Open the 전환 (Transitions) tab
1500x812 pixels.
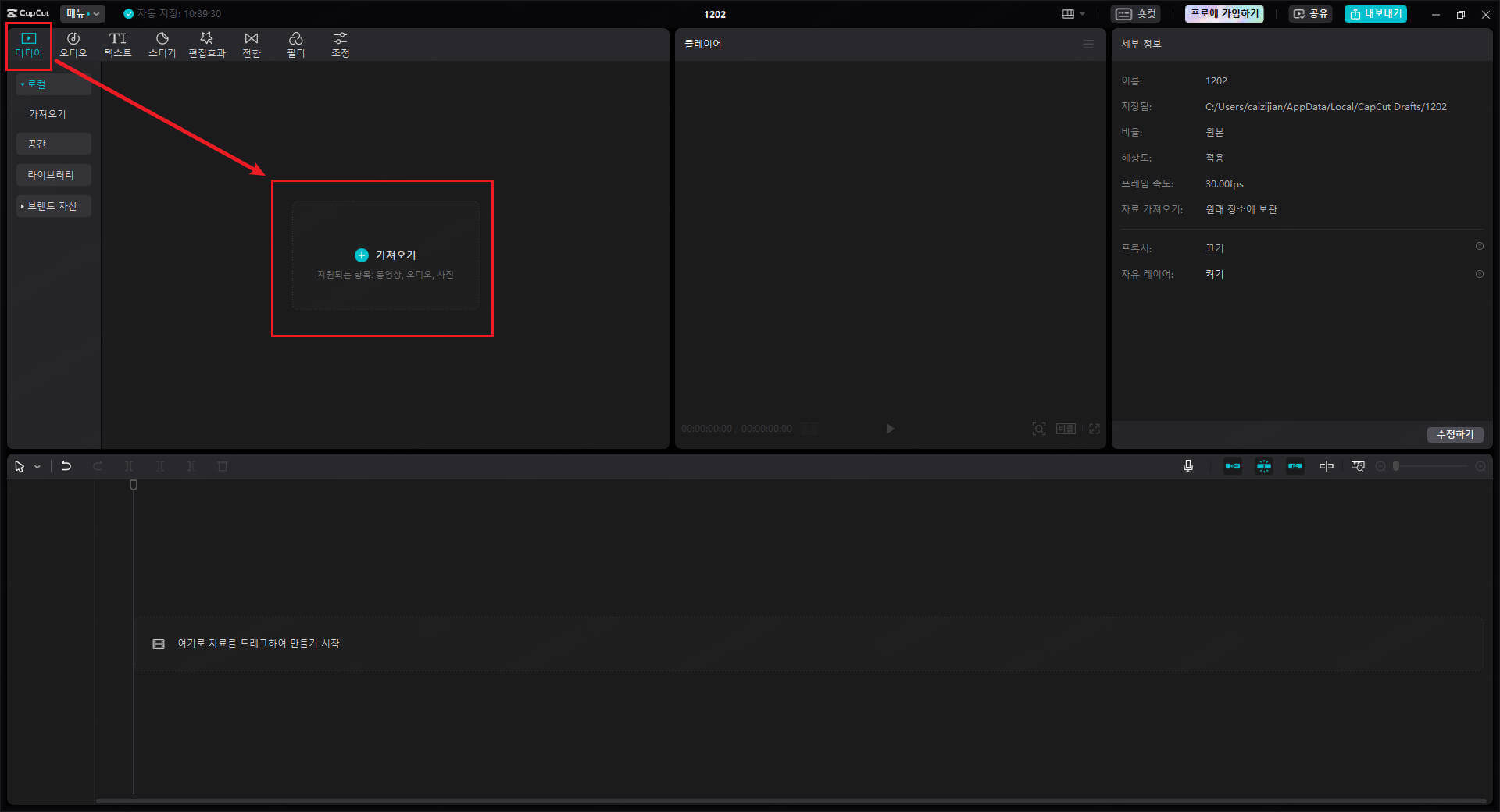pos(252,45)
